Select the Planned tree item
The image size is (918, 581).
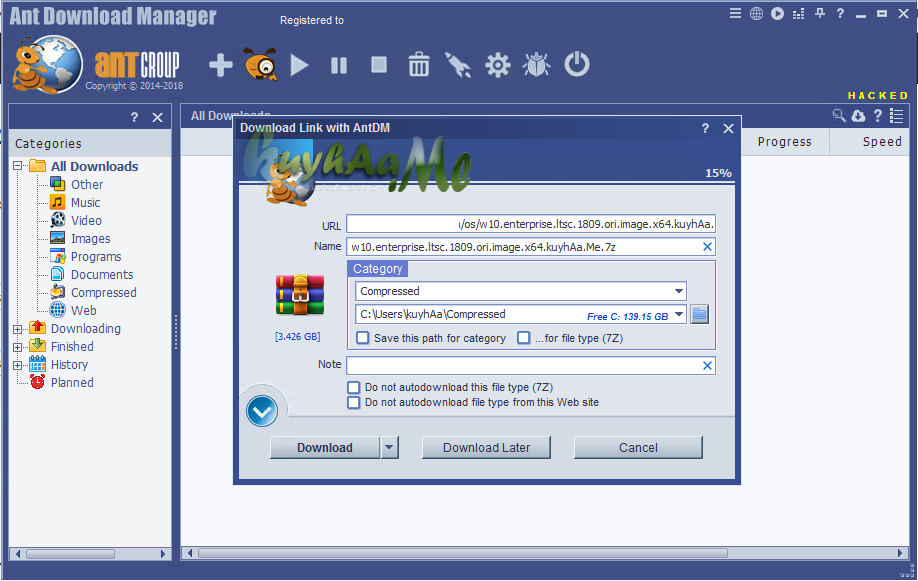pyautogui.click(x=72, y=383)
